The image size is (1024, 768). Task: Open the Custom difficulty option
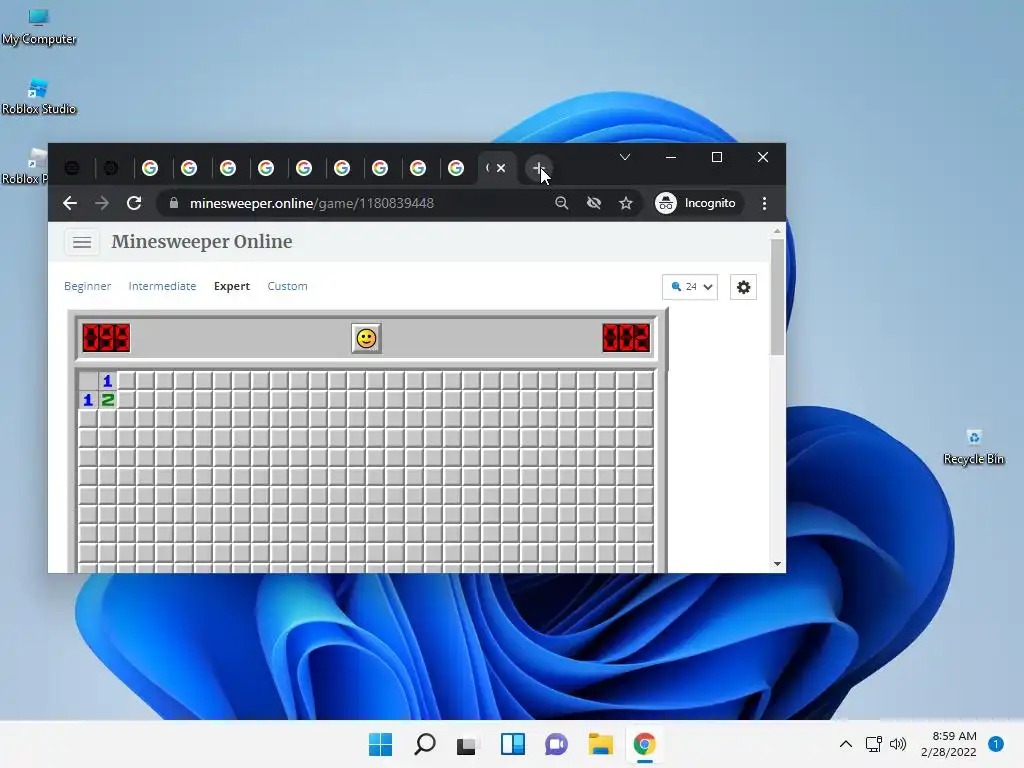pos(287,286)
